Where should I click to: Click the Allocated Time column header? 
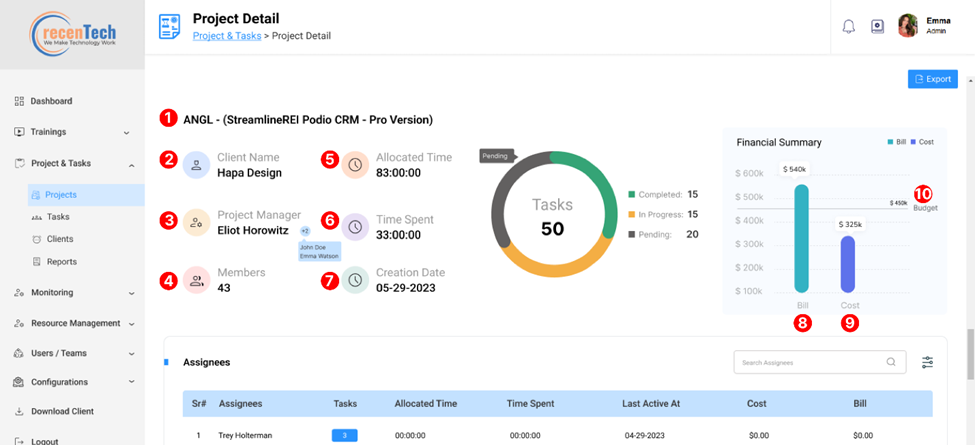(426, 403)
